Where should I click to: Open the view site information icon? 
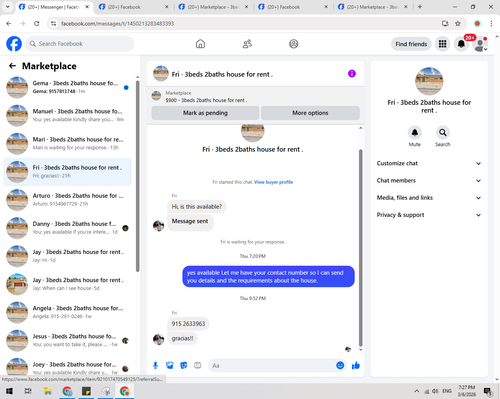pos(53,23)
